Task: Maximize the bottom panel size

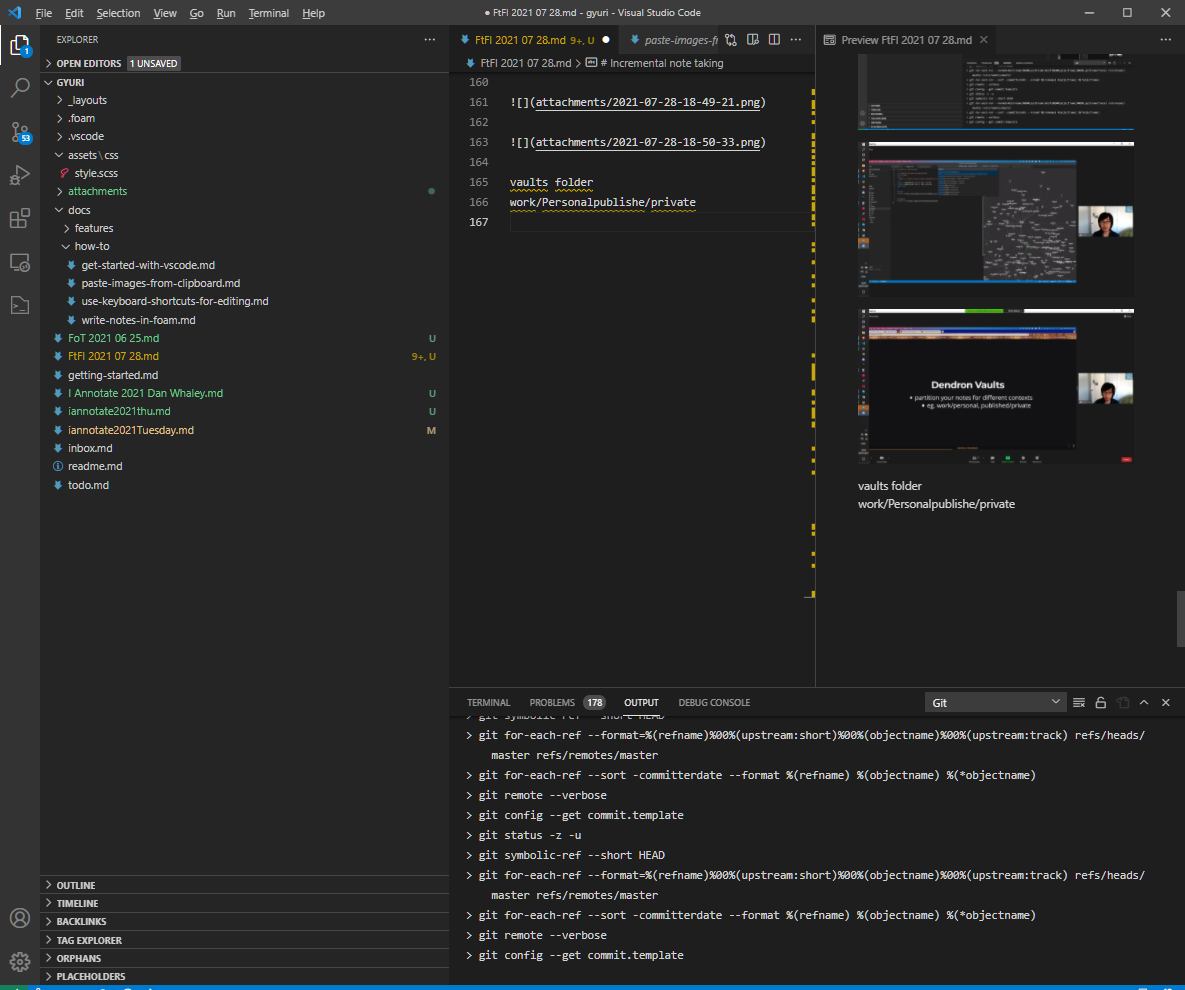Action: pyautogui.click(x=1143, y=703)
